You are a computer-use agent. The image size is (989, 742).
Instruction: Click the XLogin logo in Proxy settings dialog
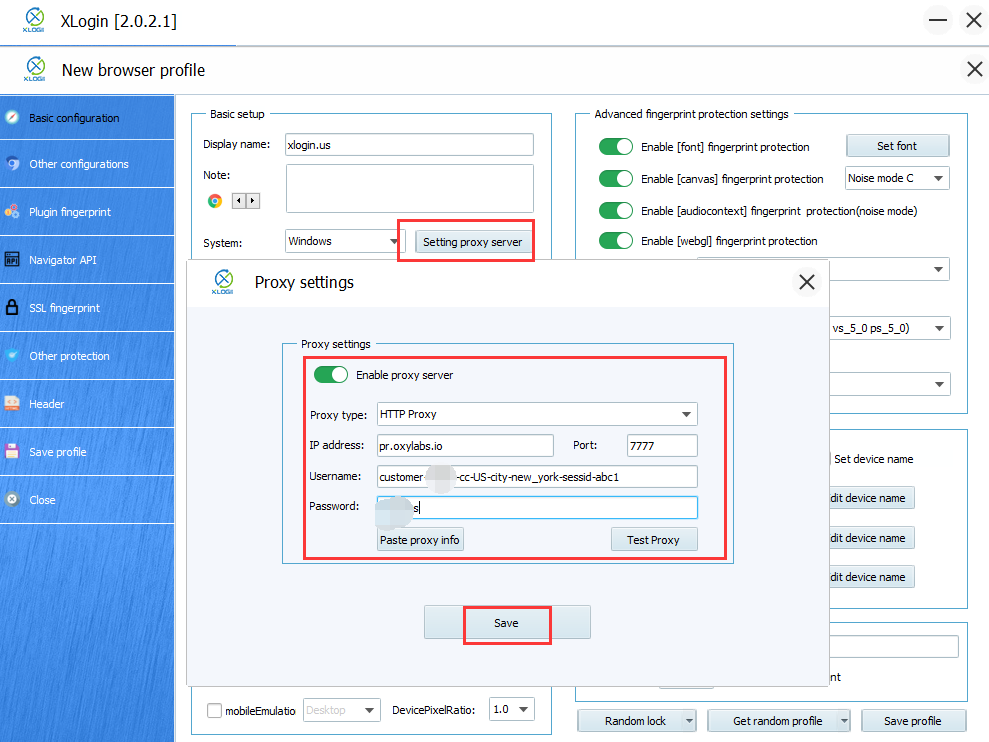[x=223, y=281]
